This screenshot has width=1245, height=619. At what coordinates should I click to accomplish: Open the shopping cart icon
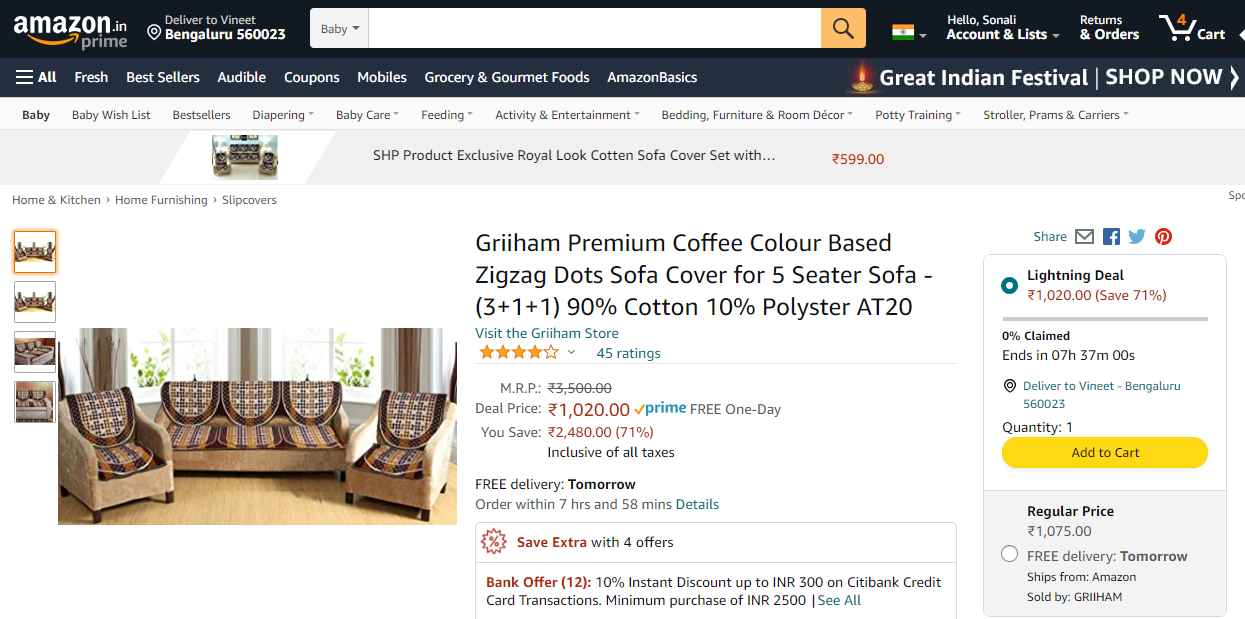(x=1191, y=28)
